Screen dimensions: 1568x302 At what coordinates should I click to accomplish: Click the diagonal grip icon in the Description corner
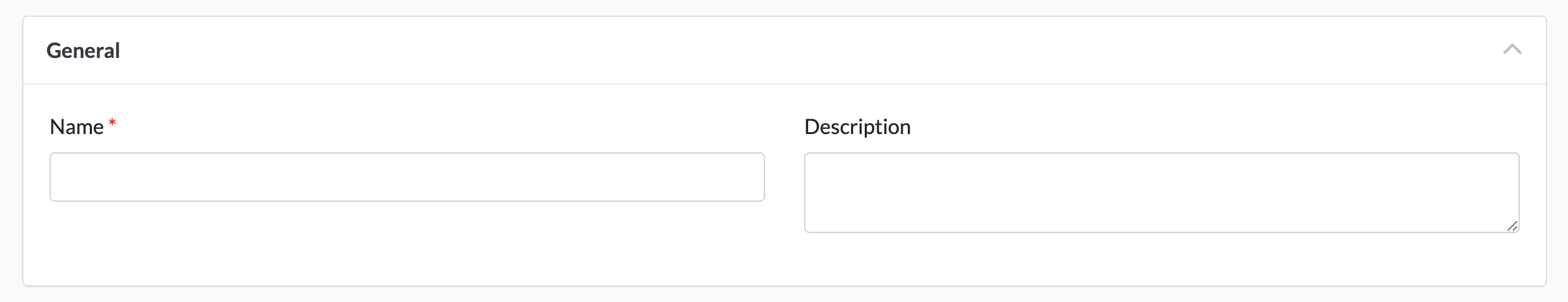(1512, 226)
